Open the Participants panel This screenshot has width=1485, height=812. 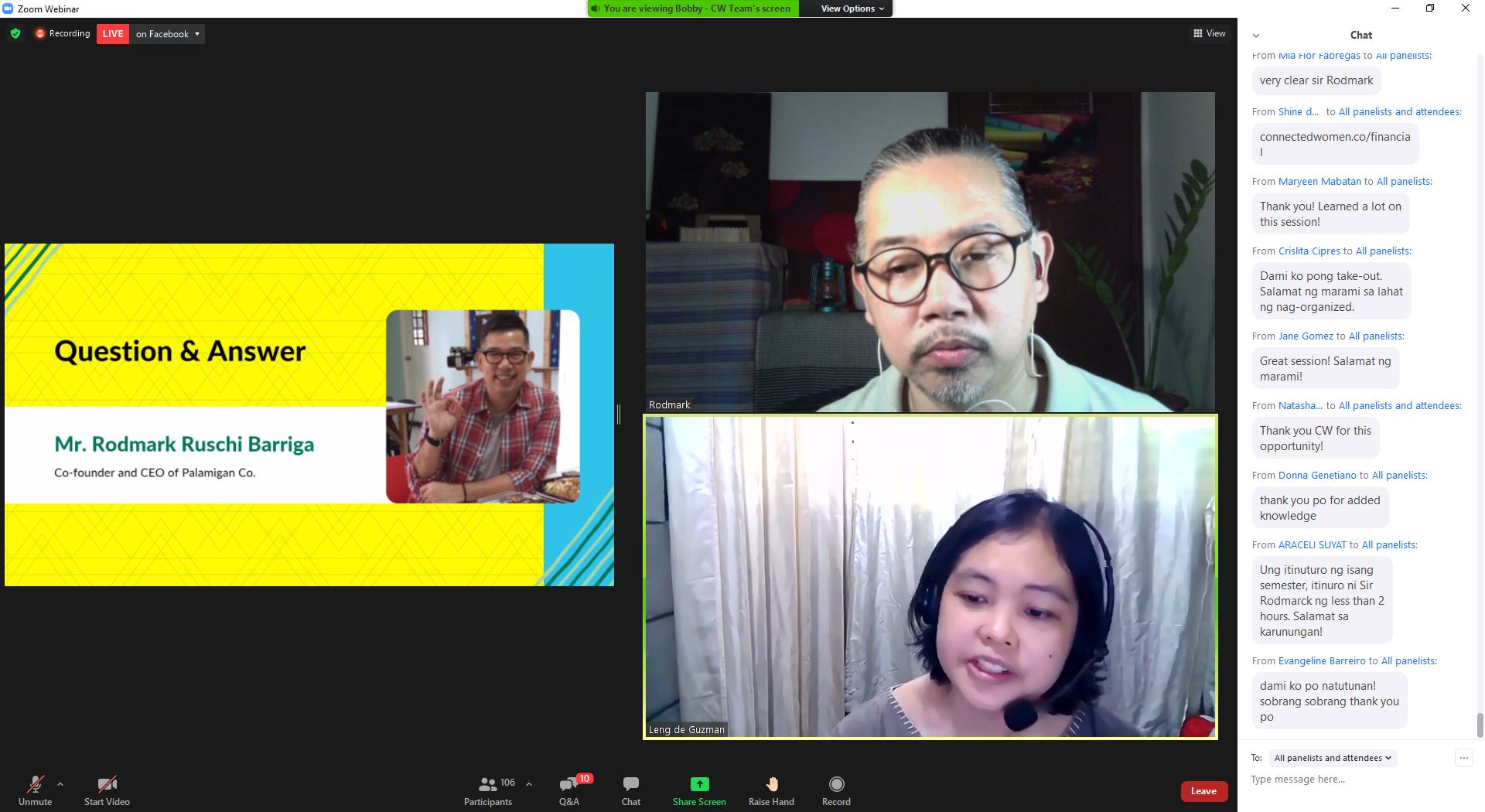point(488,791)
